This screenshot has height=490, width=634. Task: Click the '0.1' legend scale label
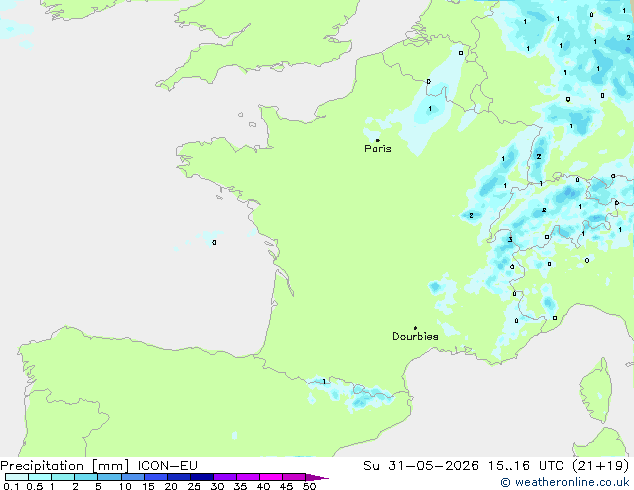[x=11, y=486]
